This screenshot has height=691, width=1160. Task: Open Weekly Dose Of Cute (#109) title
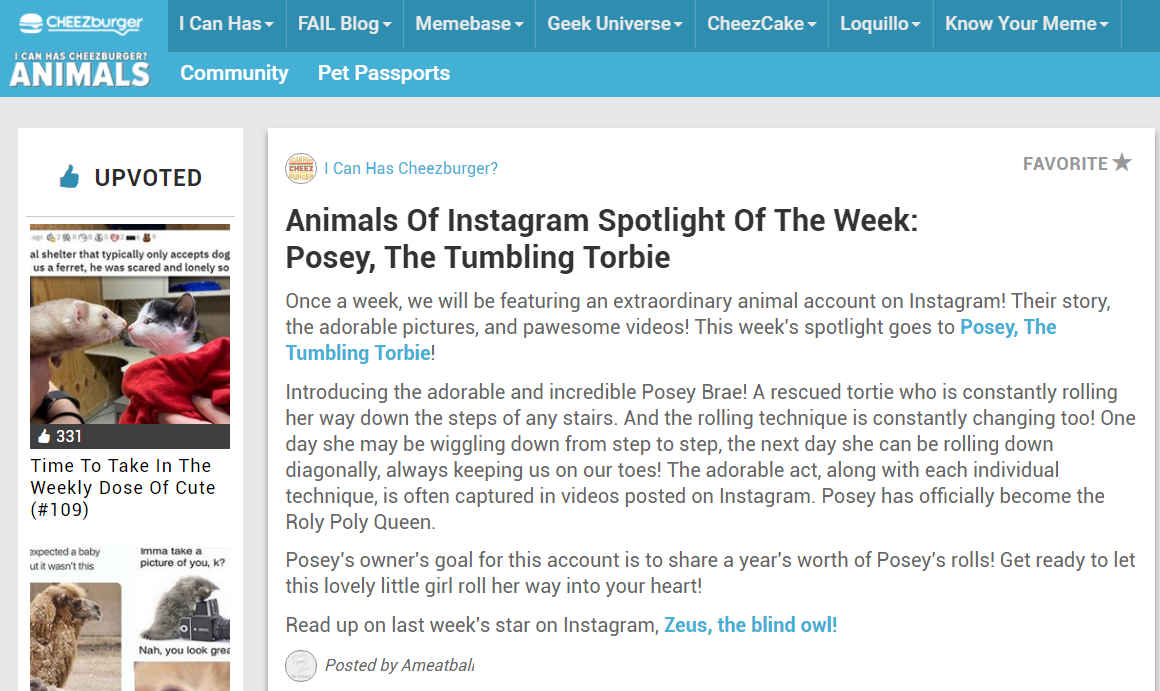coord(123,487)
